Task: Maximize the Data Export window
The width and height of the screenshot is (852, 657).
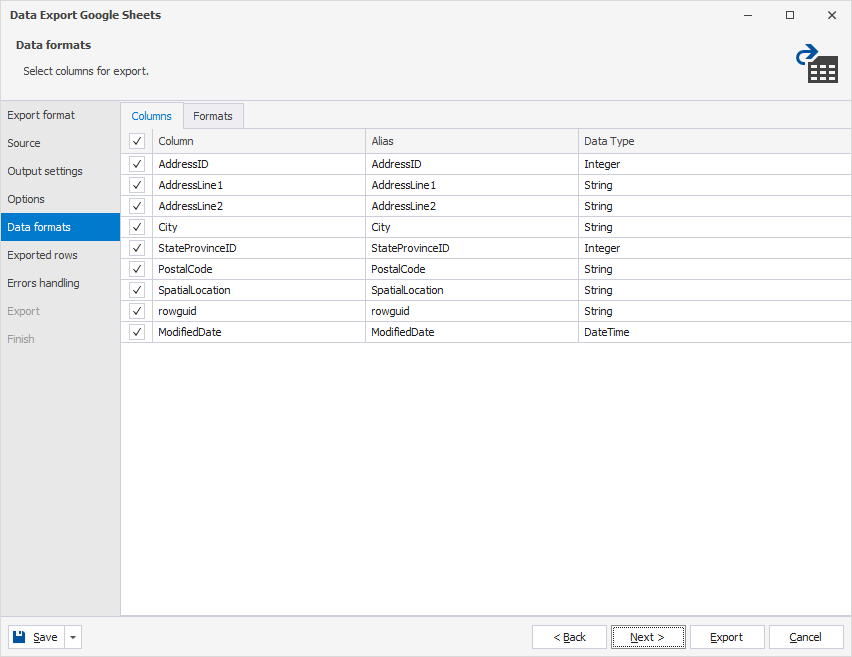Action: click(790, 15)
